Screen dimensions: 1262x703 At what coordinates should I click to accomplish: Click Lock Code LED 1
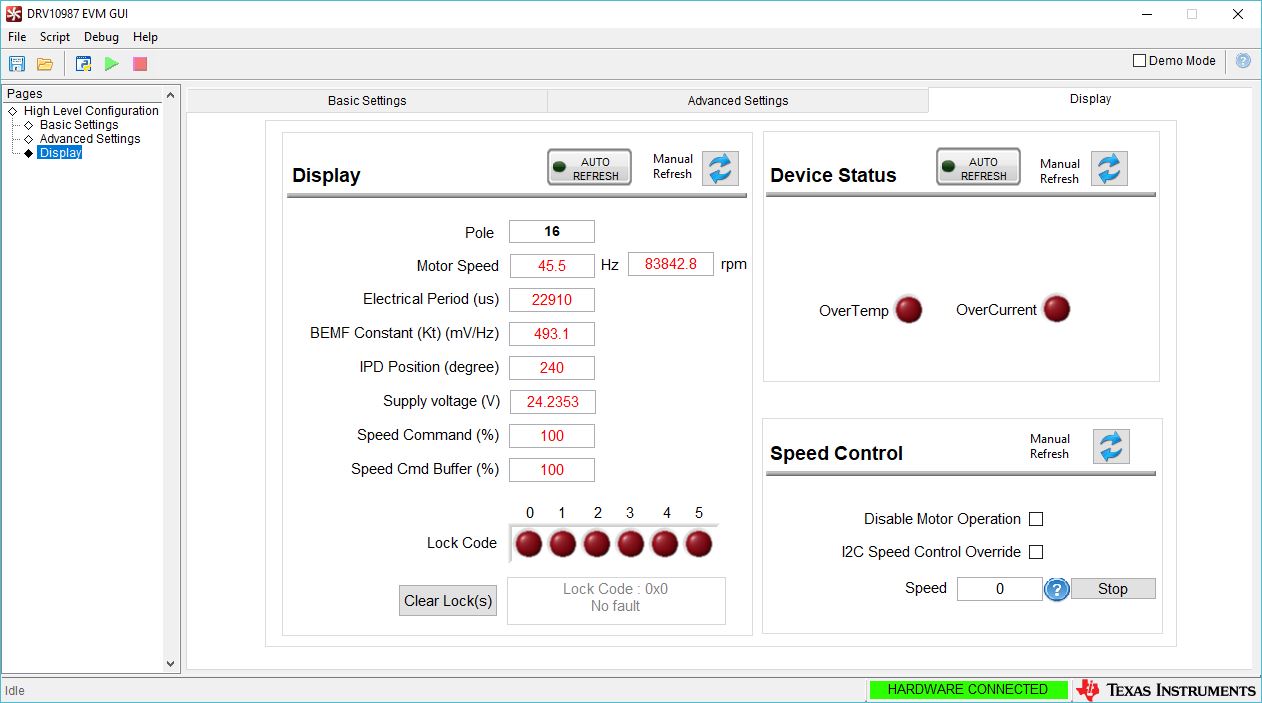coord(563,544)
